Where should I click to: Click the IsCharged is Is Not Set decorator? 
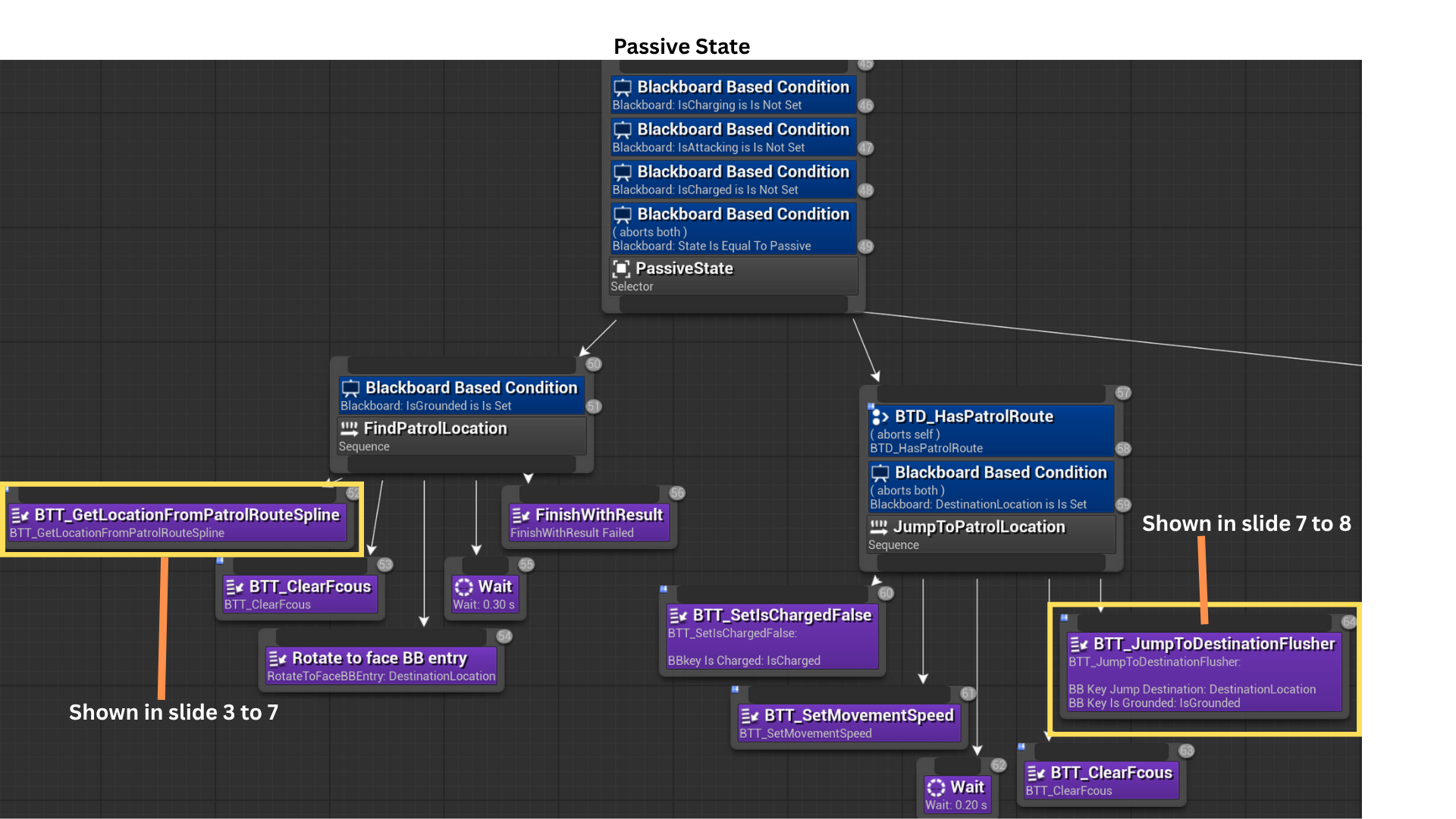(x=733, y=180)
